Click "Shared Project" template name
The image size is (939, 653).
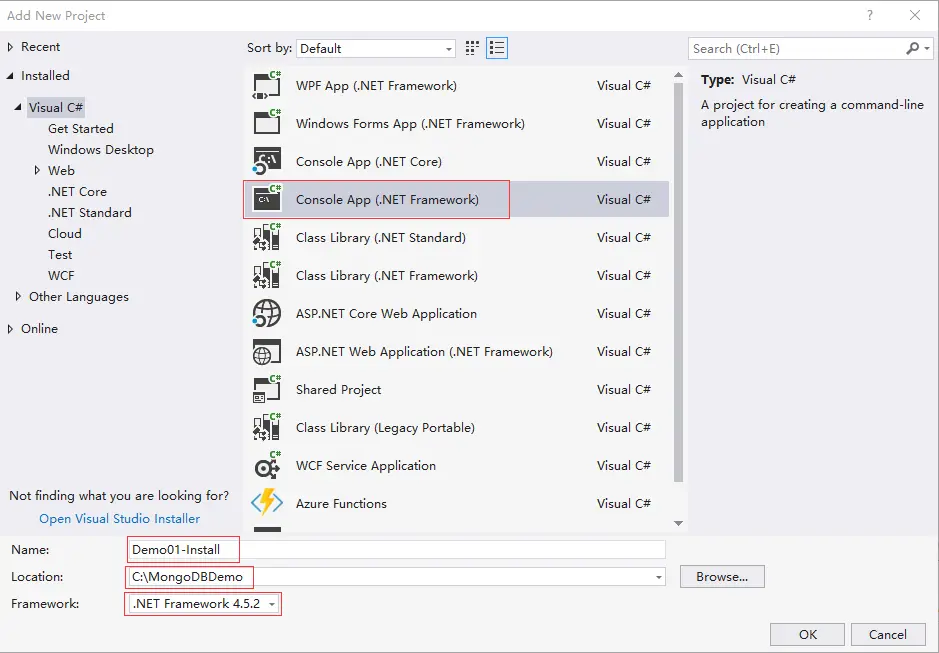[338, 390]
